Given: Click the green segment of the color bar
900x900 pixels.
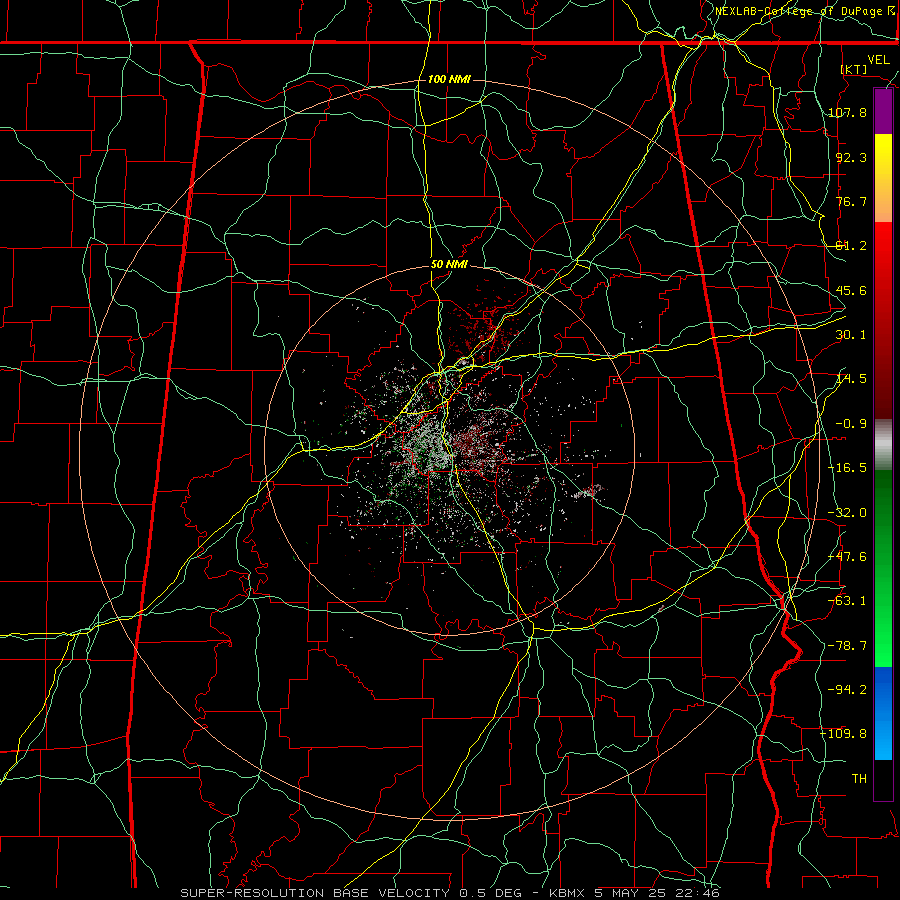Looking at the screenshot, I should coord(883,568).
